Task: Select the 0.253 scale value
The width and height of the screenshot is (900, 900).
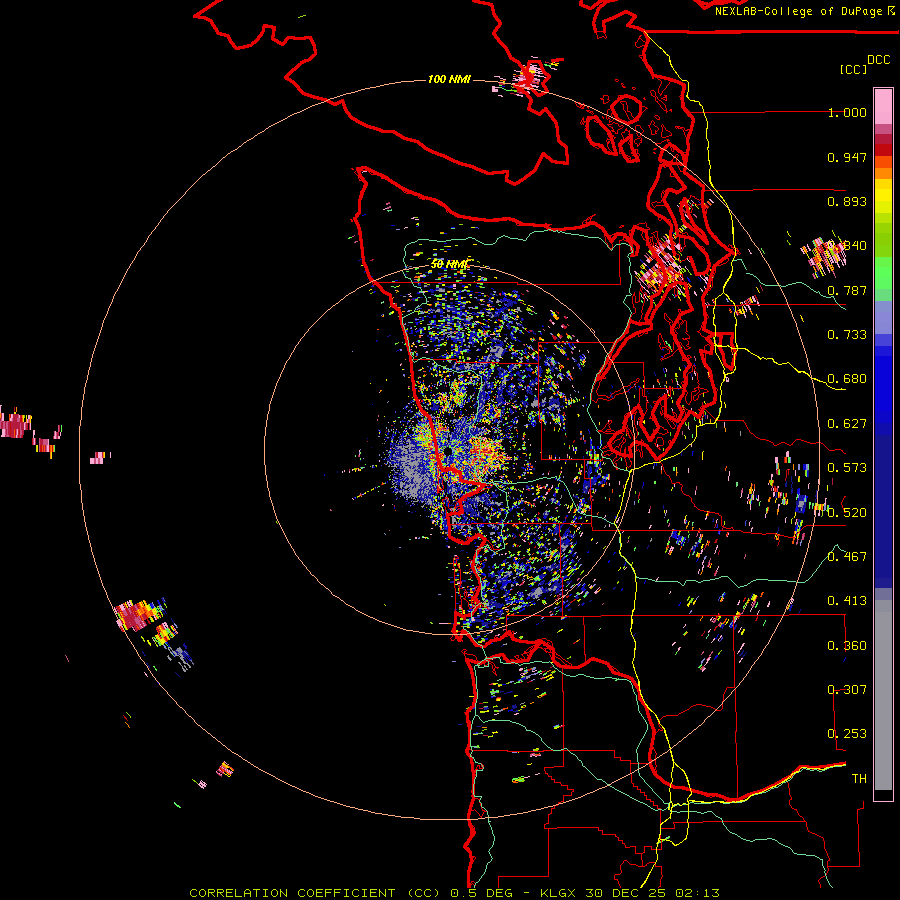Action: 847,734
